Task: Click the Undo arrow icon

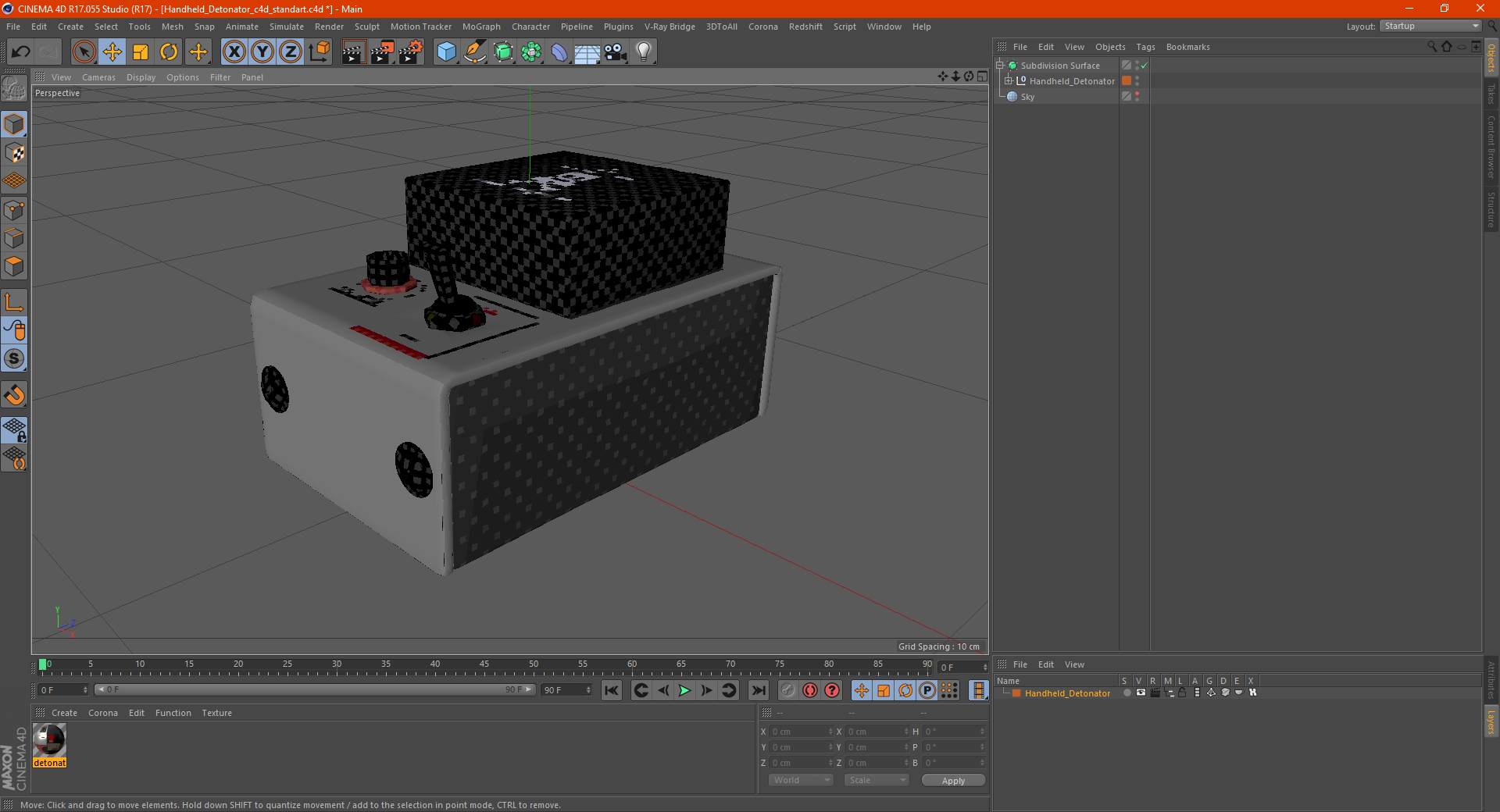Action: click(21, 52)
